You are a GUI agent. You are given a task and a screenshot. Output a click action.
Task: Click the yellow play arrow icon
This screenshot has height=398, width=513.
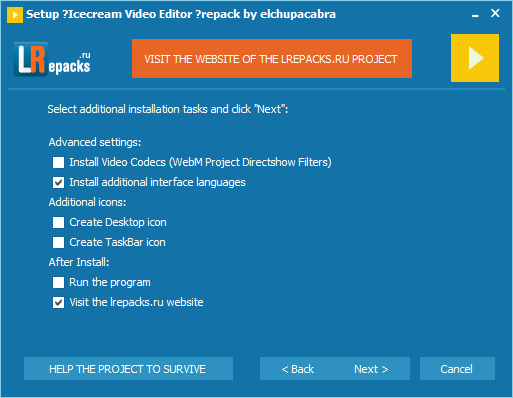(x=475, y=58)
